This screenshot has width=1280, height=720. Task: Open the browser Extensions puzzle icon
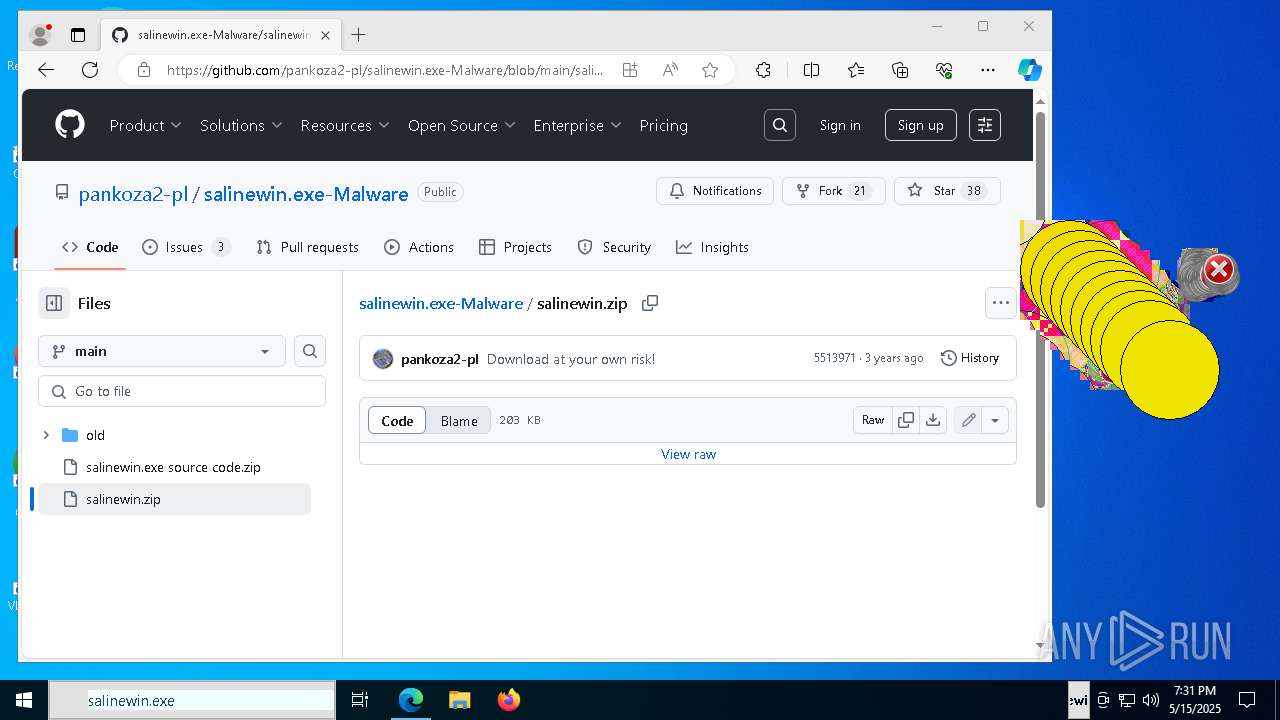(x=763, y=70)
